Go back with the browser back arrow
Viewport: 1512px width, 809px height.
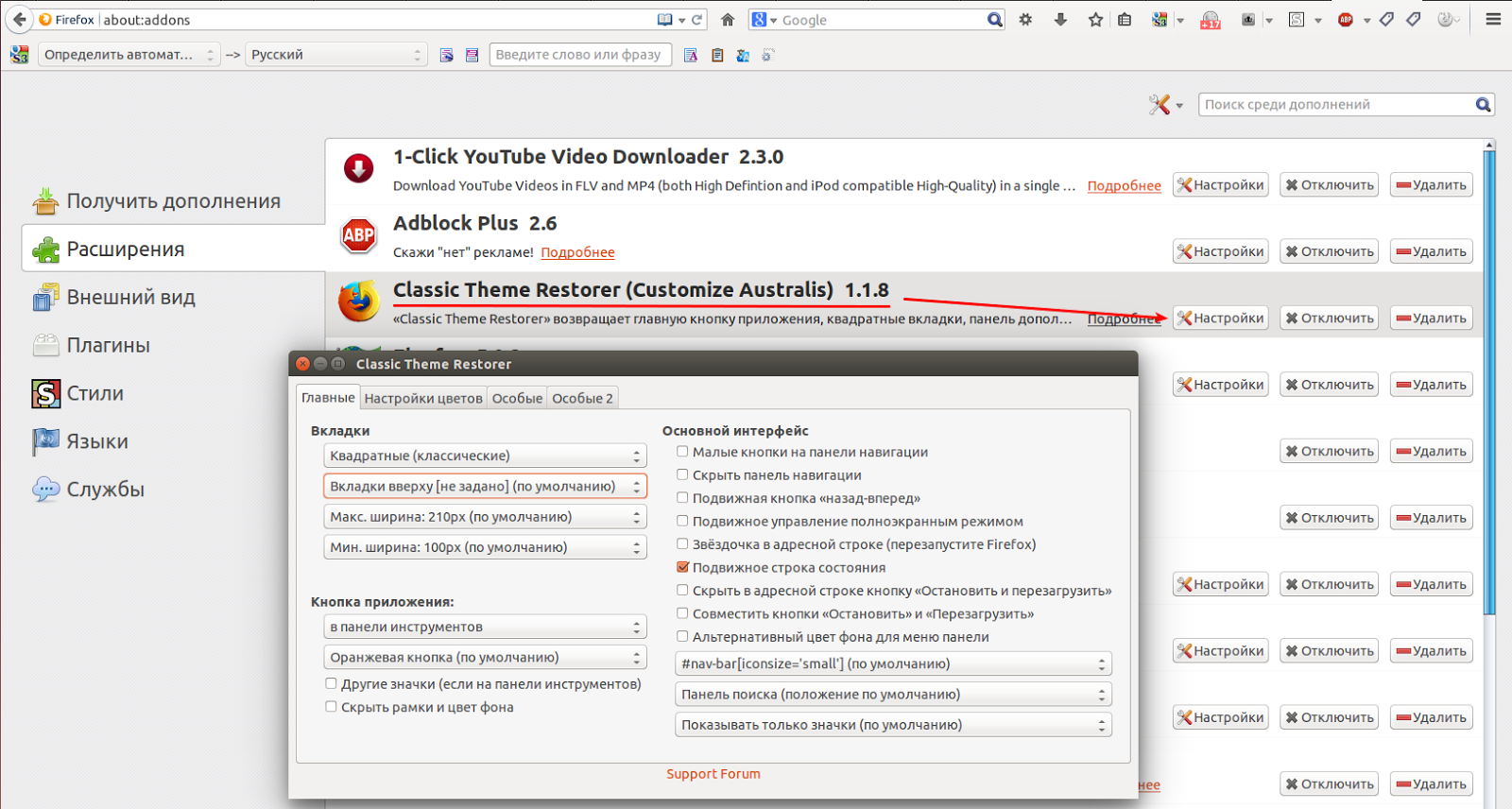pyautogui.click(x=19, y=19)
